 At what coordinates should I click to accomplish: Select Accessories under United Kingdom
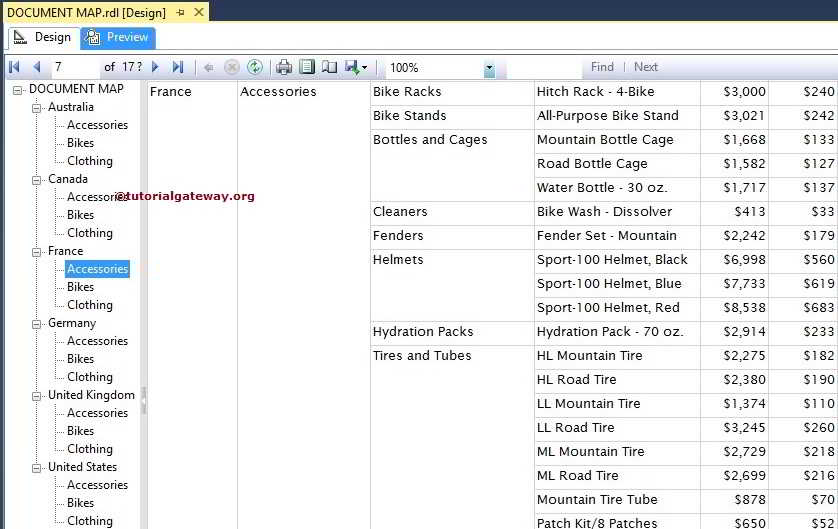pos(97,413)
